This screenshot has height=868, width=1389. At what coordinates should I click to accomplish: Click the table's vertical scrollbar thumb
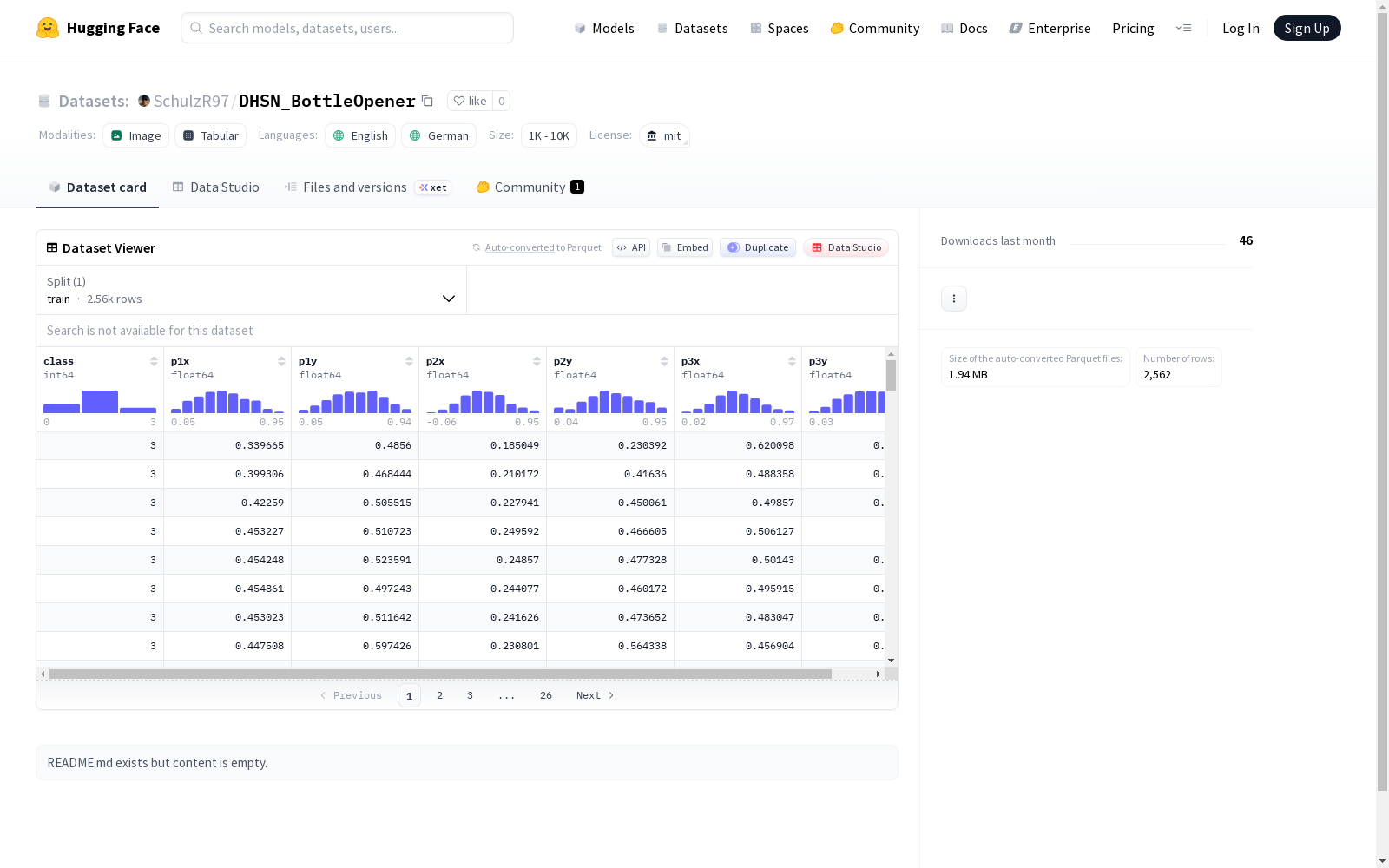coord(891,376)
